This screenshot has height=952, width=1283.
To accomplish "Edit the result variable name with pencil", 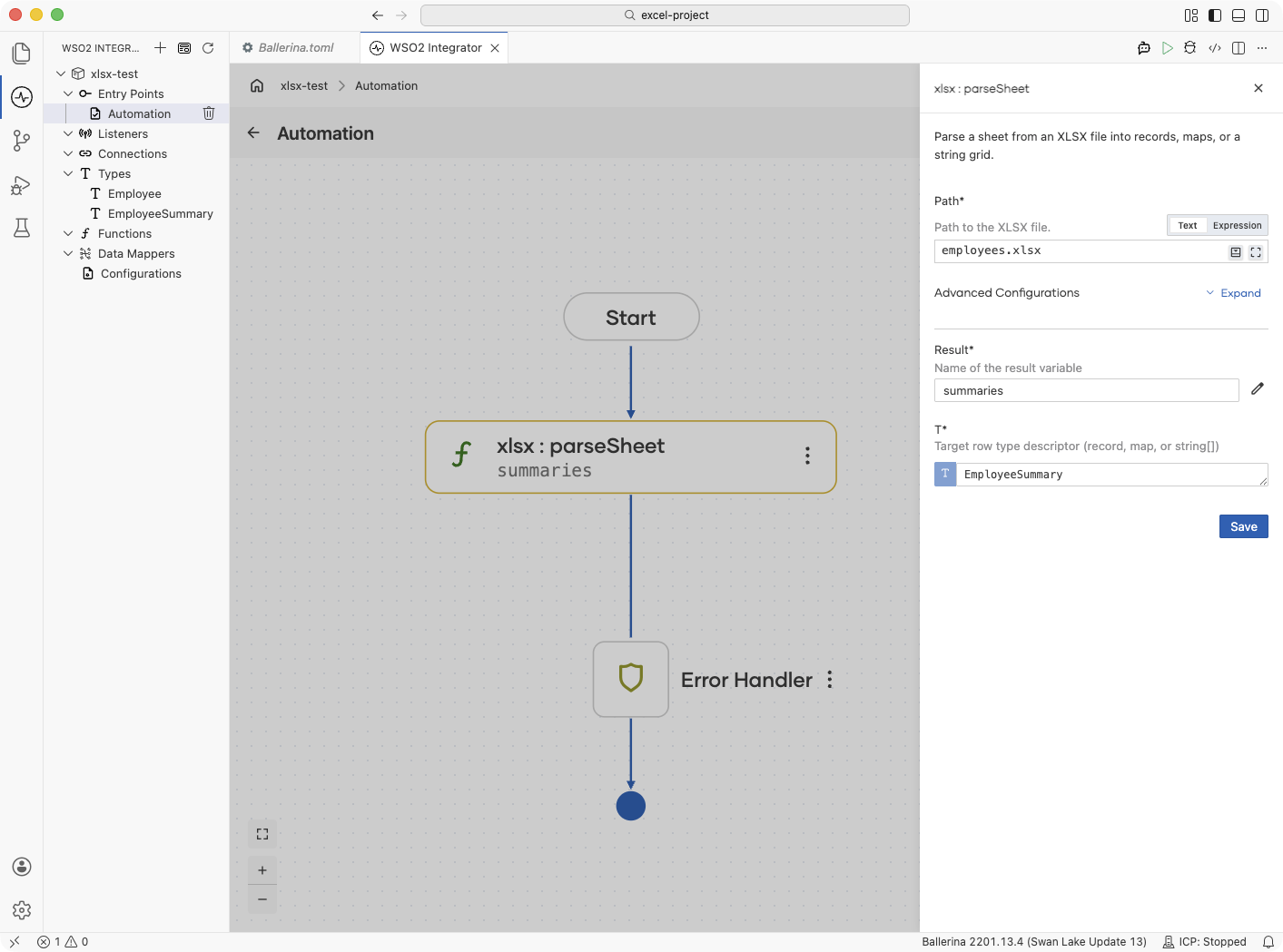I will point(1258,389).
